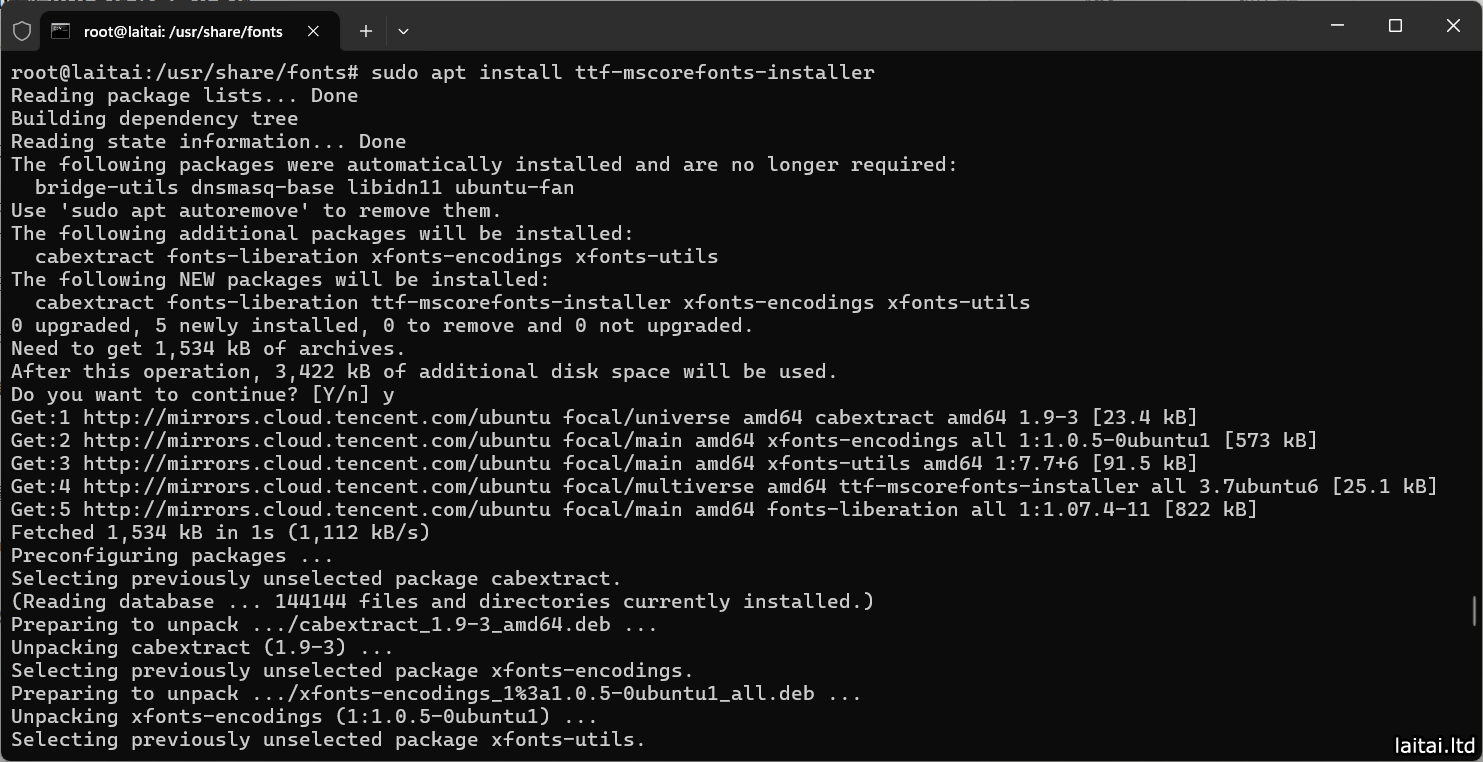The width and height of the screenshot is (1483, 762).
Task: Close the terminal window
Action: click(1453, 26)
